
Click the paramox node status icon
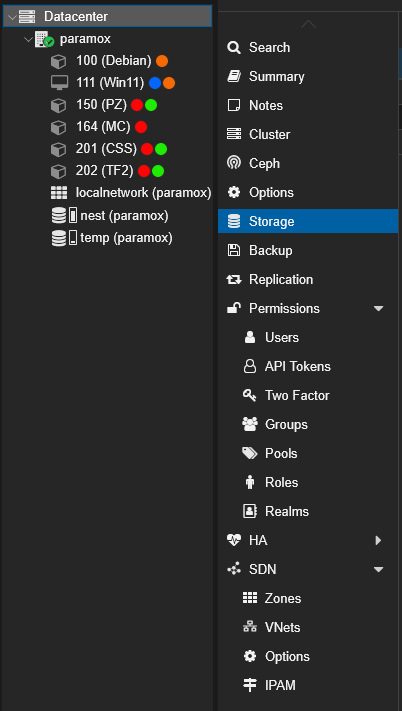(44, 39)
